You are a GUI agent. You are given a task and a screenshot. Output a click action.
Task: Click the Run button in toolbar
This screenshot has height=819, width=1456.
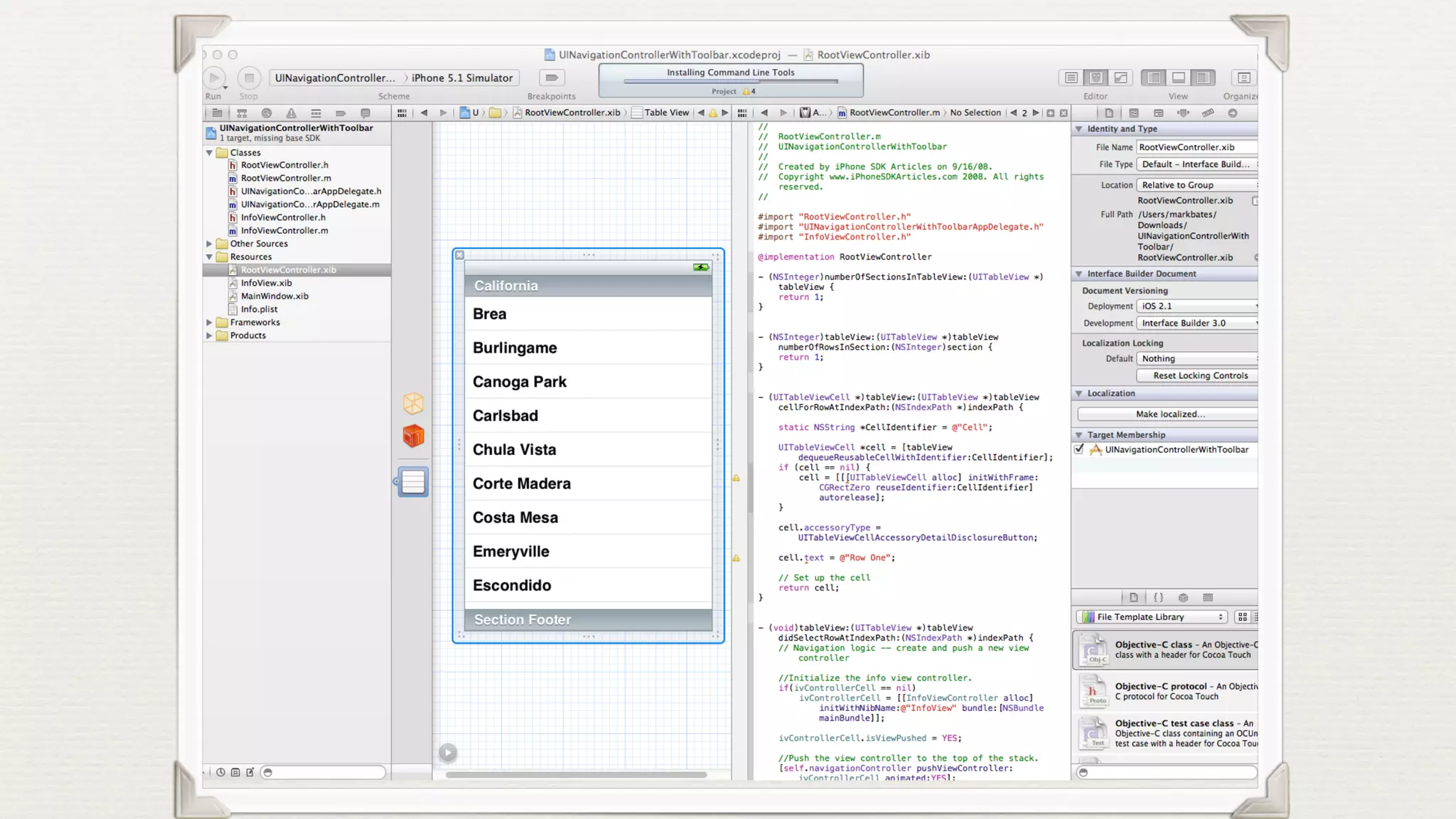[x=214, y=77]
